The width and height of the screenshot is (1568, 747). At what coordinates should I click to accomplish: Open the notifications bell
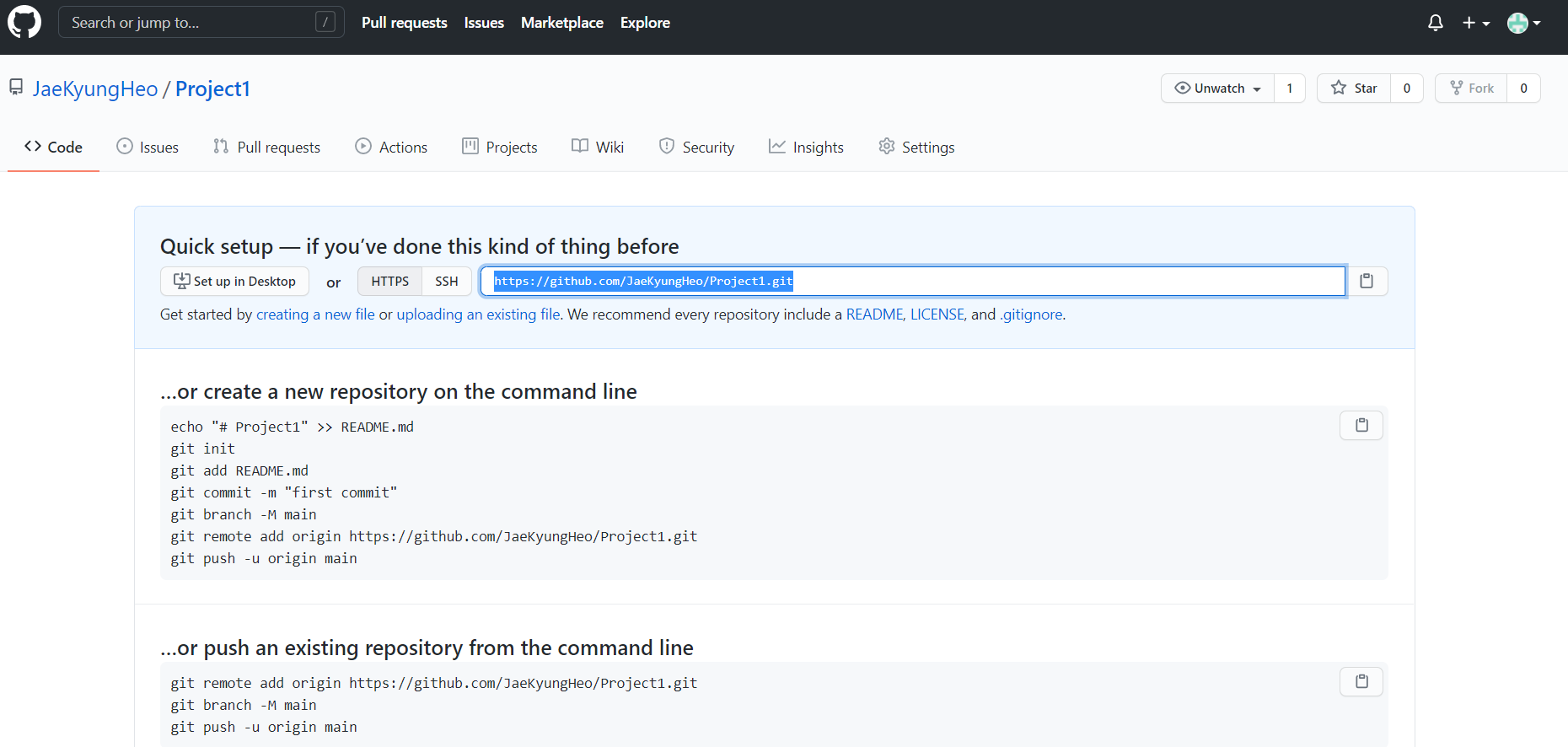click(x=1436, y=23)
